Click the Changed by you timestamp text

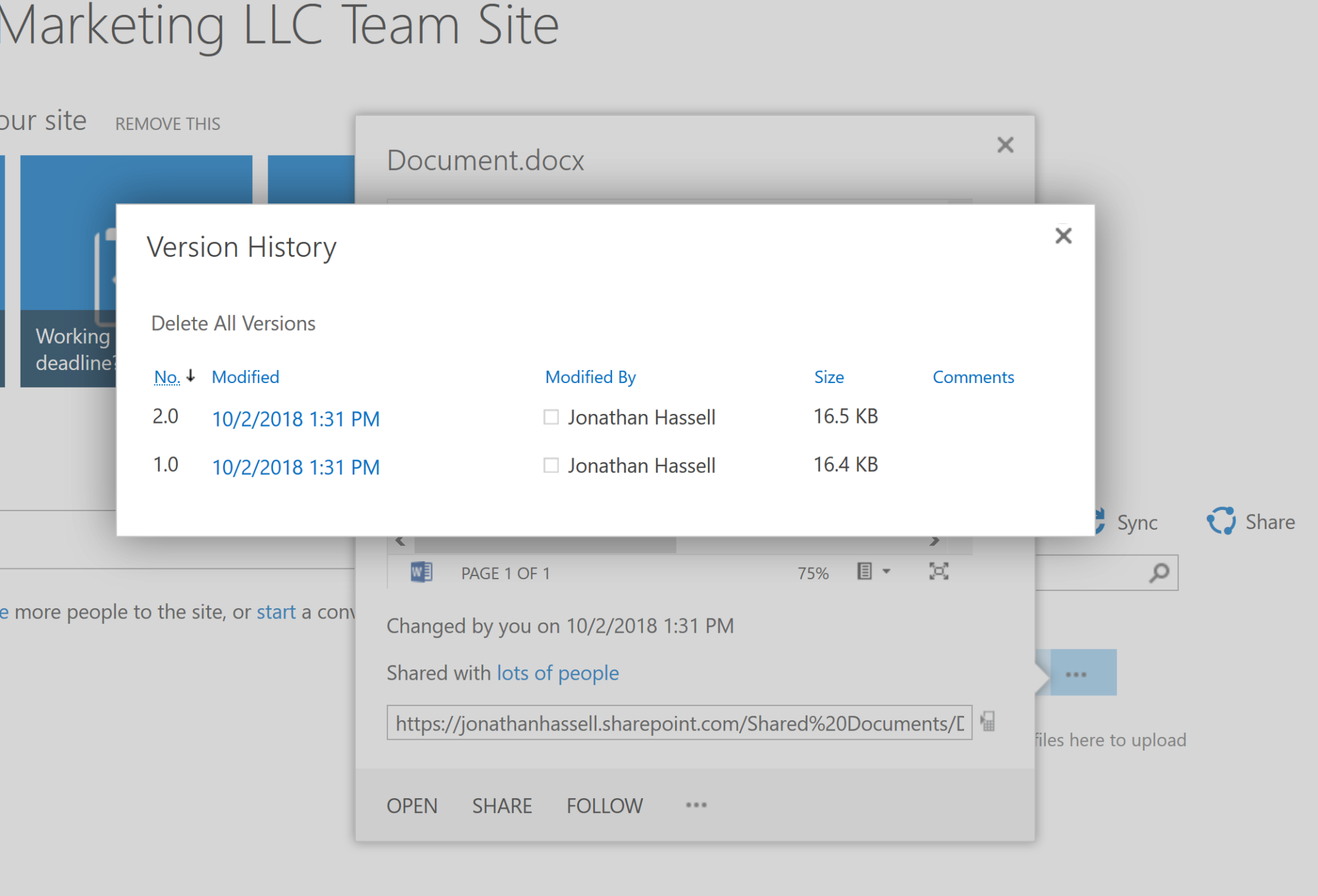(560, 626)
